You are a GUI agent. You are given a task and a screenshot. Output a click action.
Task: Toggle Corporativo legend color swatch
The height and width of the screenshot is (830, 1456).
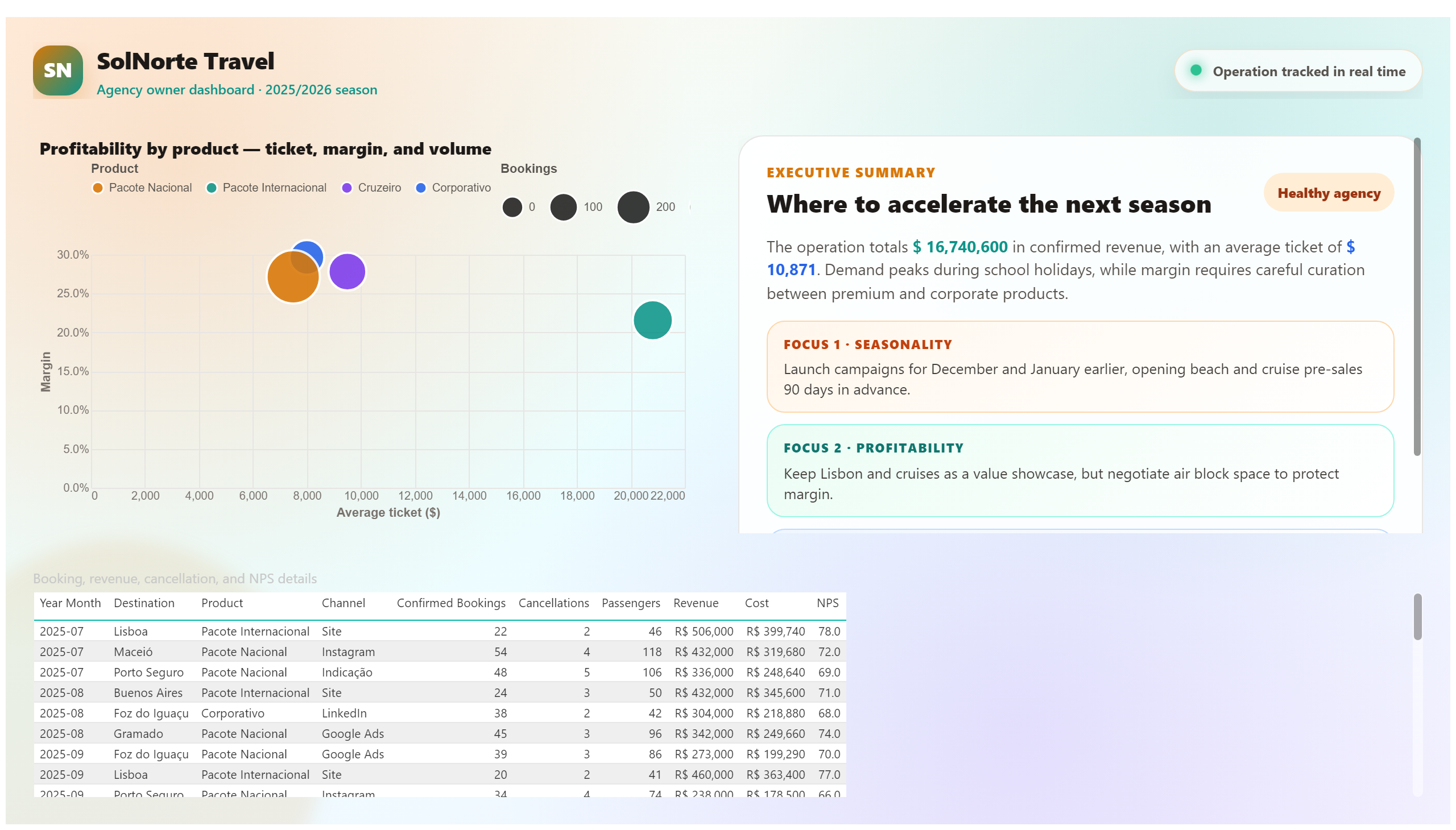(x=421, y=188)
